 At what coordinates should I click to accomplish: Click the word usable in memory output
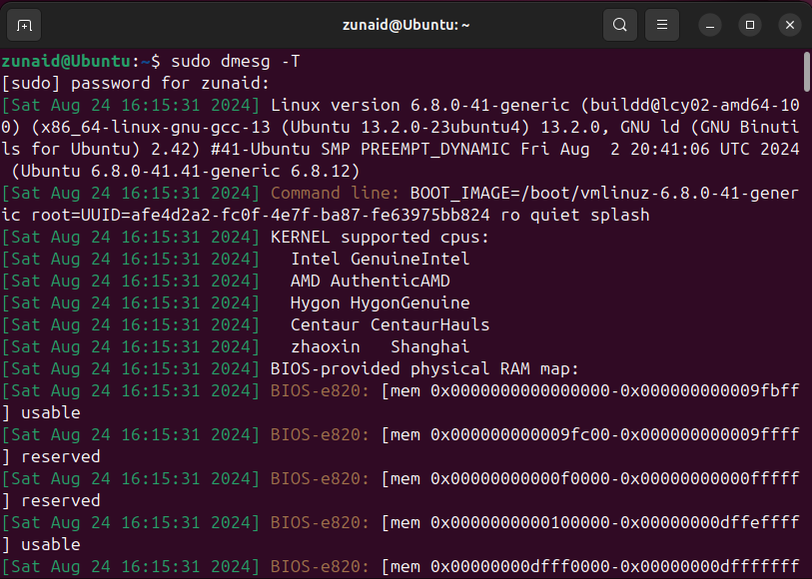coord(51,412)
